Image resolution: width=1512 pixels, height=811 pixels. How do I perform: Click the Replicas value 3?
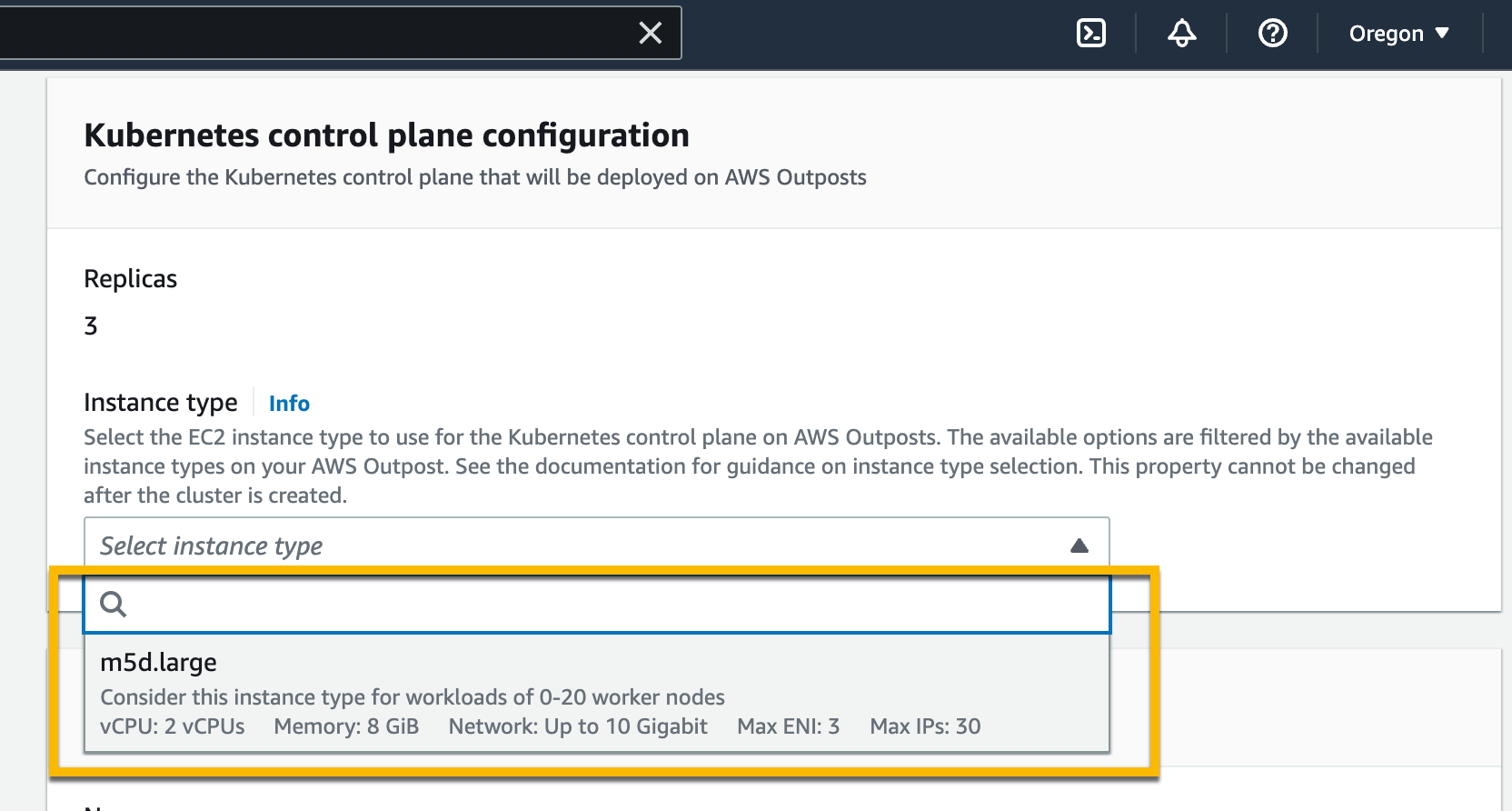tap(90, 325)
